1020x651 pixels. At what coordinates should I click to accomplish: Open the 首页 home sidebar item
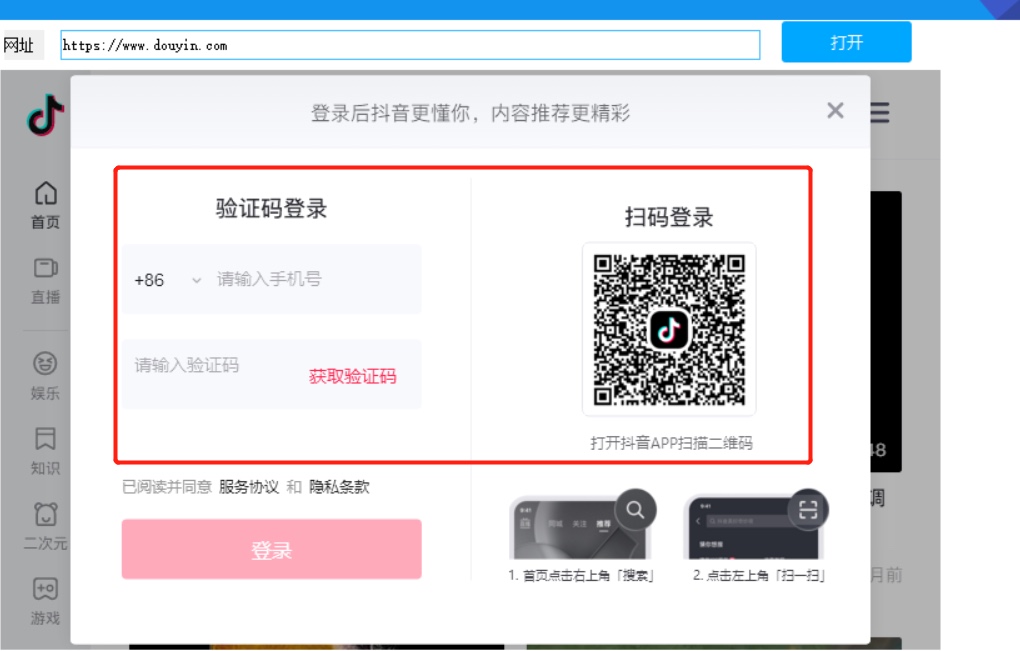46,206
